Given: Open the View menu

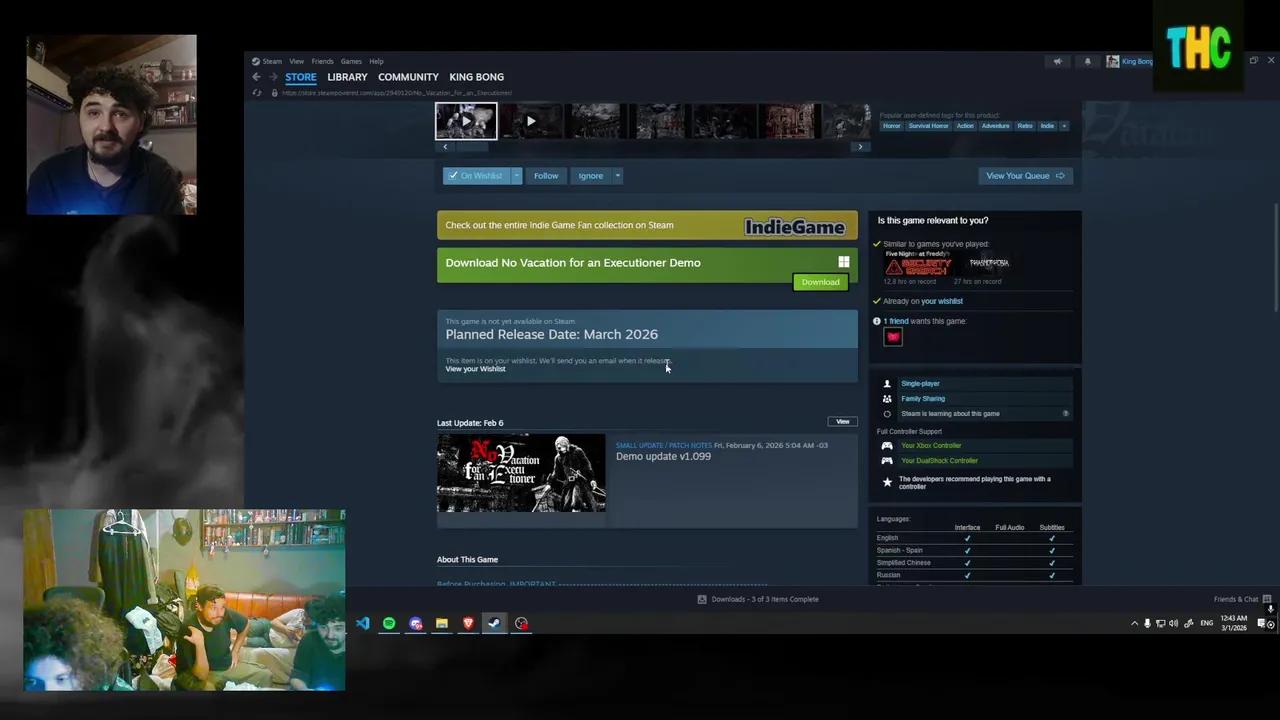Looking at the screenshot, I should click(297, 61).
